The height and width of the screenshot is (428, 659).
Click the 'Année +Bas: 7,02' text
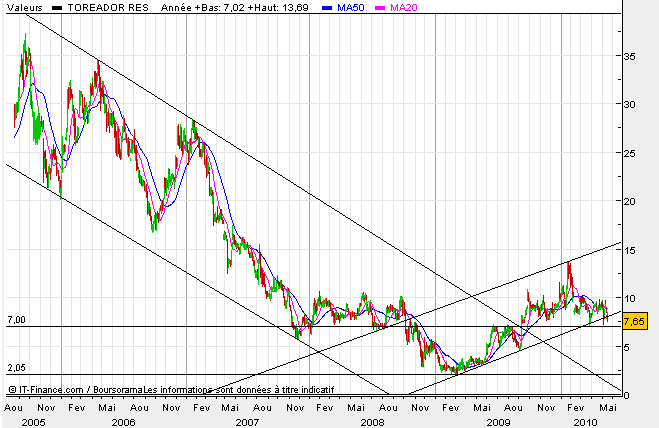coord(203,8)
